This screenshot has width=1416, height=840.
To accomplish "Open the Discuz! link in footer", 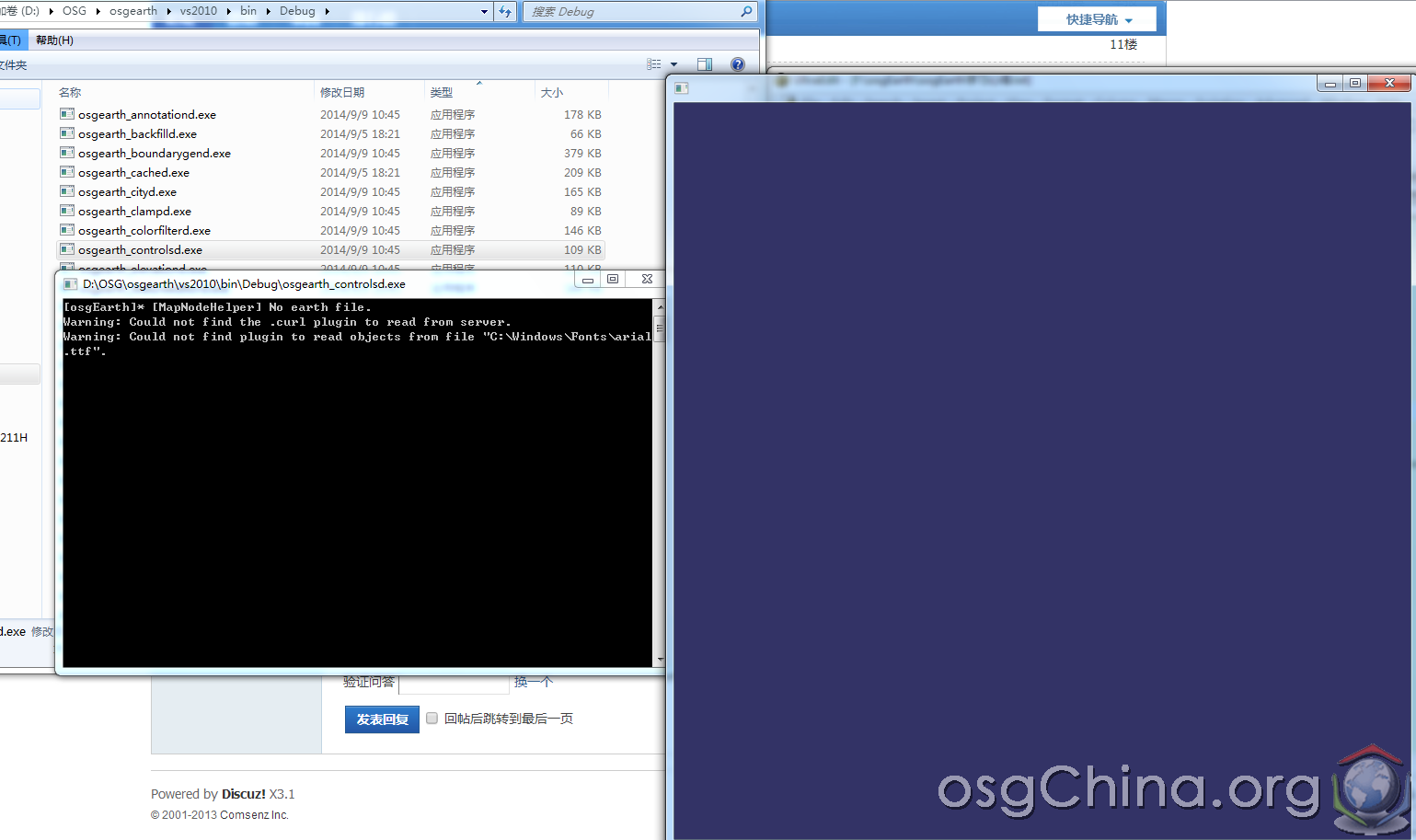I will [x=243, y=794].
